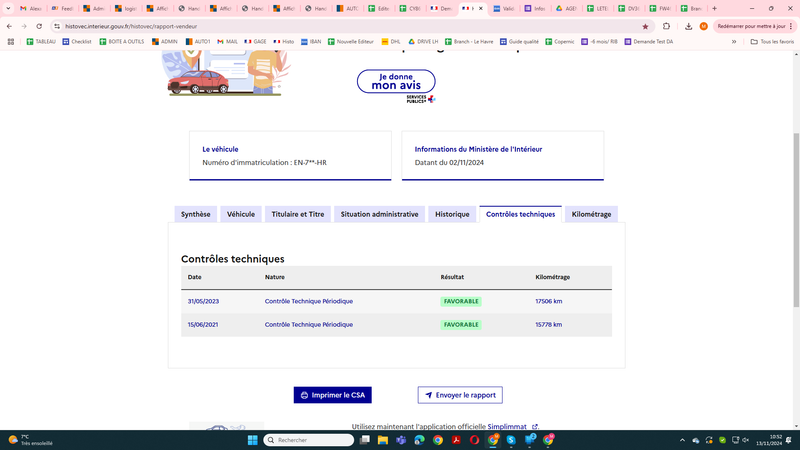Select the Contrôles techniques tab
Viewport: 800px width, 450px height.
coord(520,214)
